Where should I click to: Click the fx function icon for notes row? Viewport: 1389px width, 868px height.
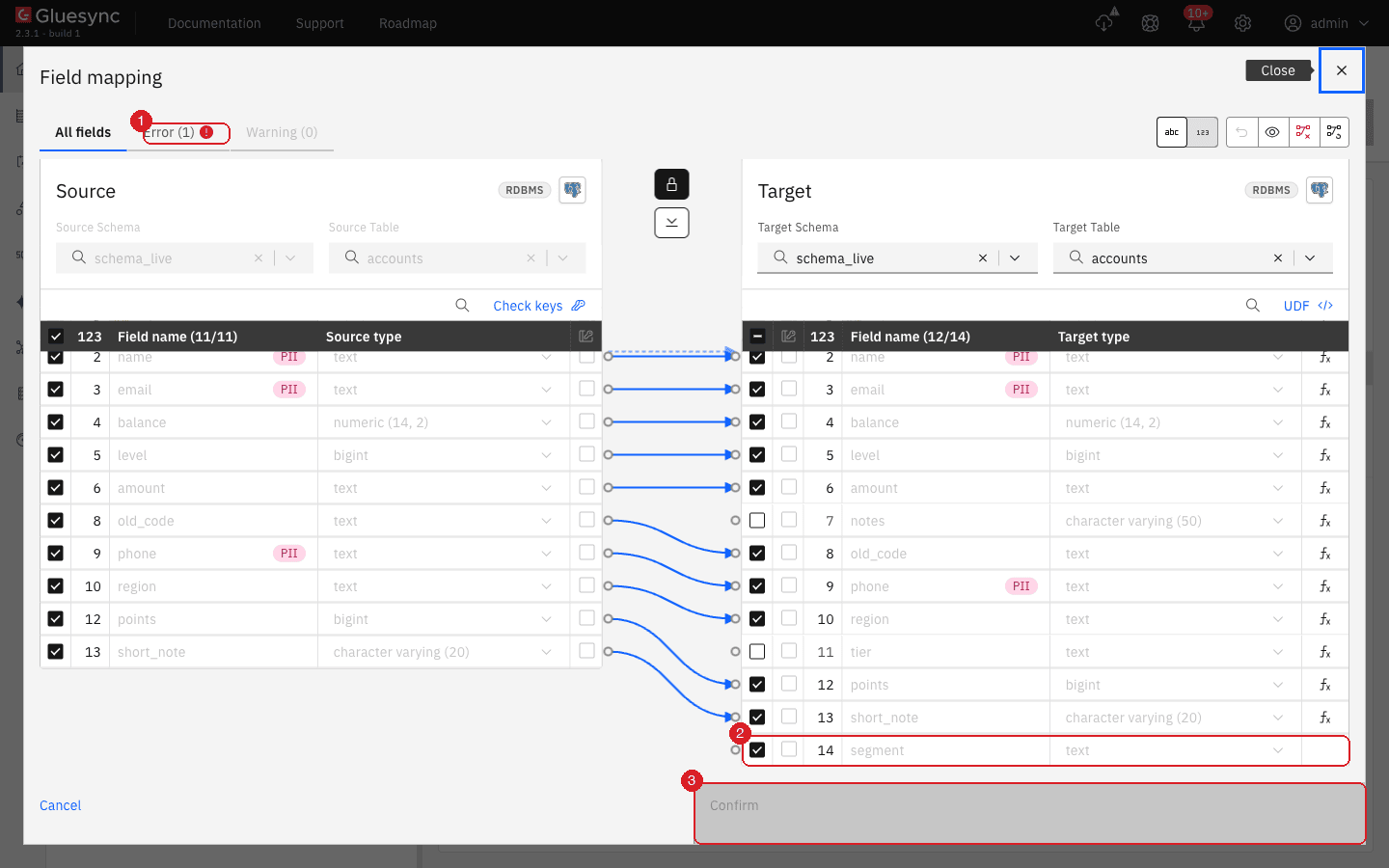click(x=1325, y=521)
